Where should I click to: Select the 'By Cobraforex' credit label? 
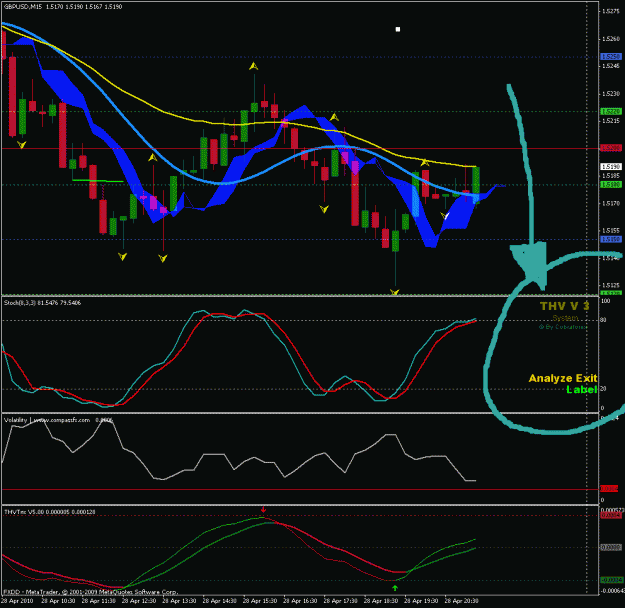(563, 327)
